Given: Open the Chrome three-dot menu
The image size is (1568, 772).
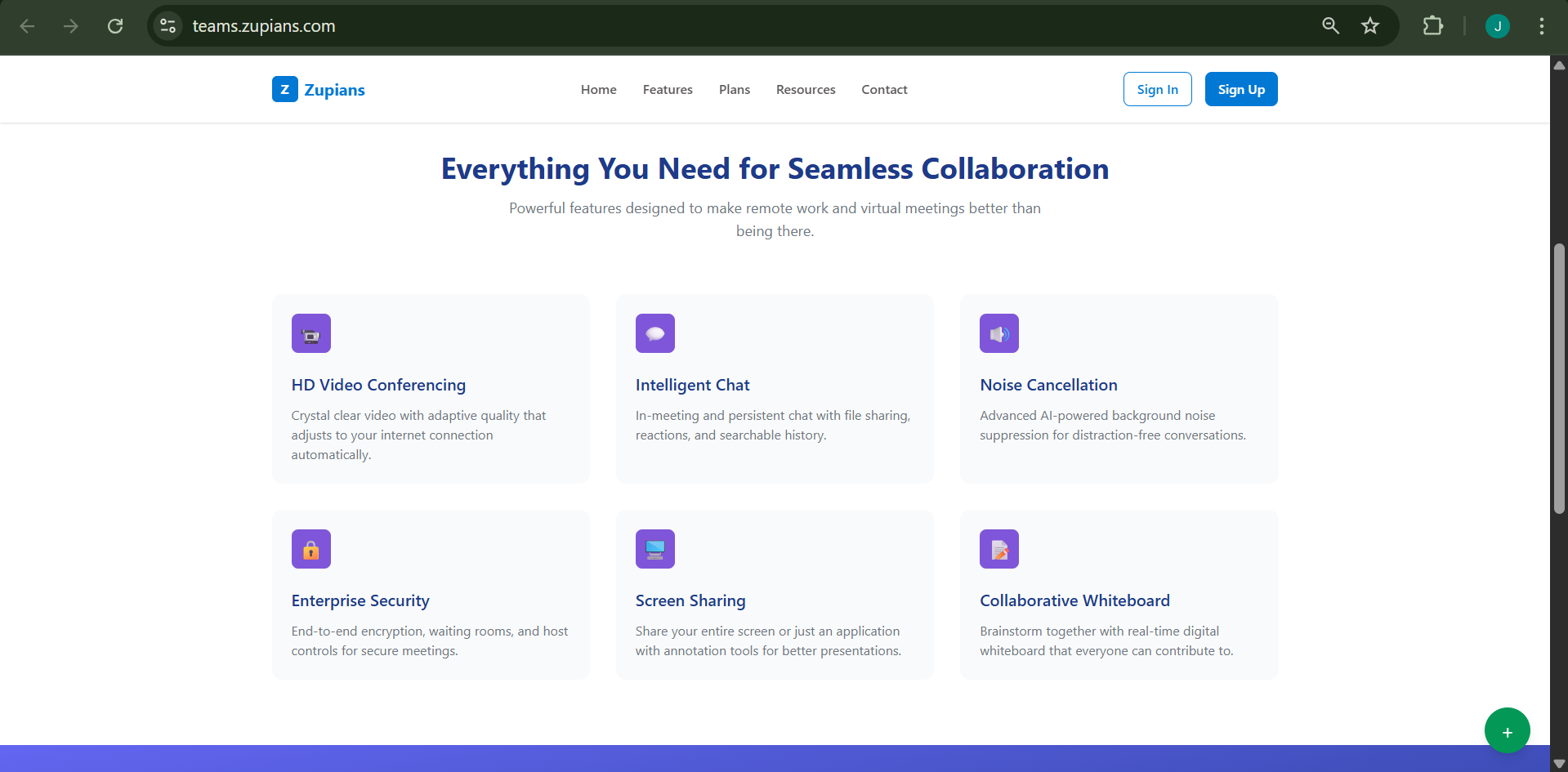Looking at the screenshot, I should tap(1541, 26).
